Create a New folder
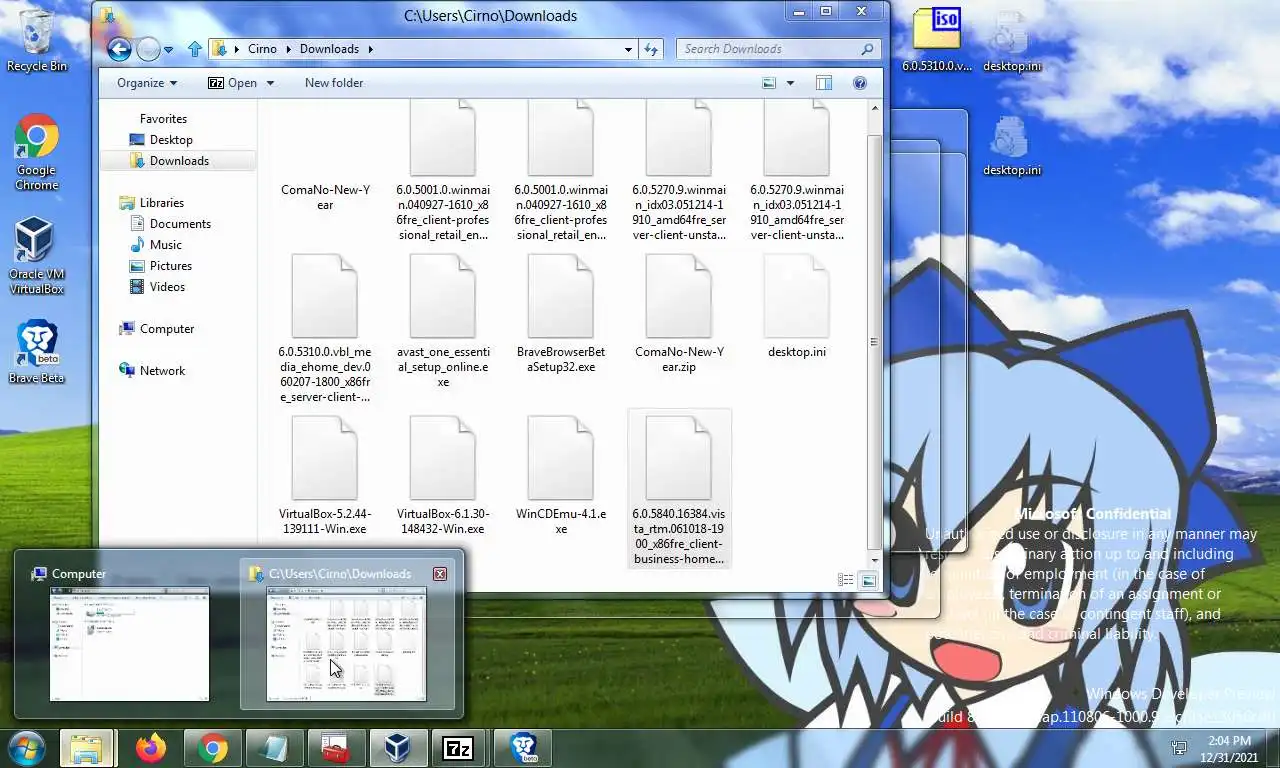 [334, 83]
